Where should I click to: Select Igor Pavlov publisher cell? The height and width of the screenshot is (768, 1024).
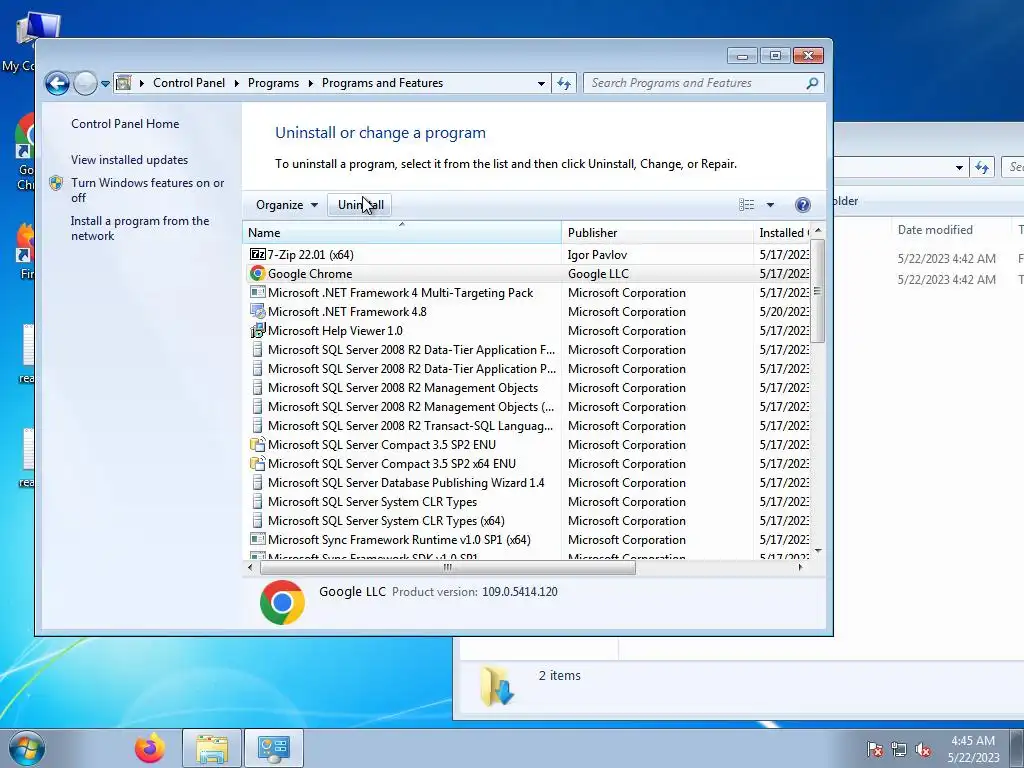(597, 255)
